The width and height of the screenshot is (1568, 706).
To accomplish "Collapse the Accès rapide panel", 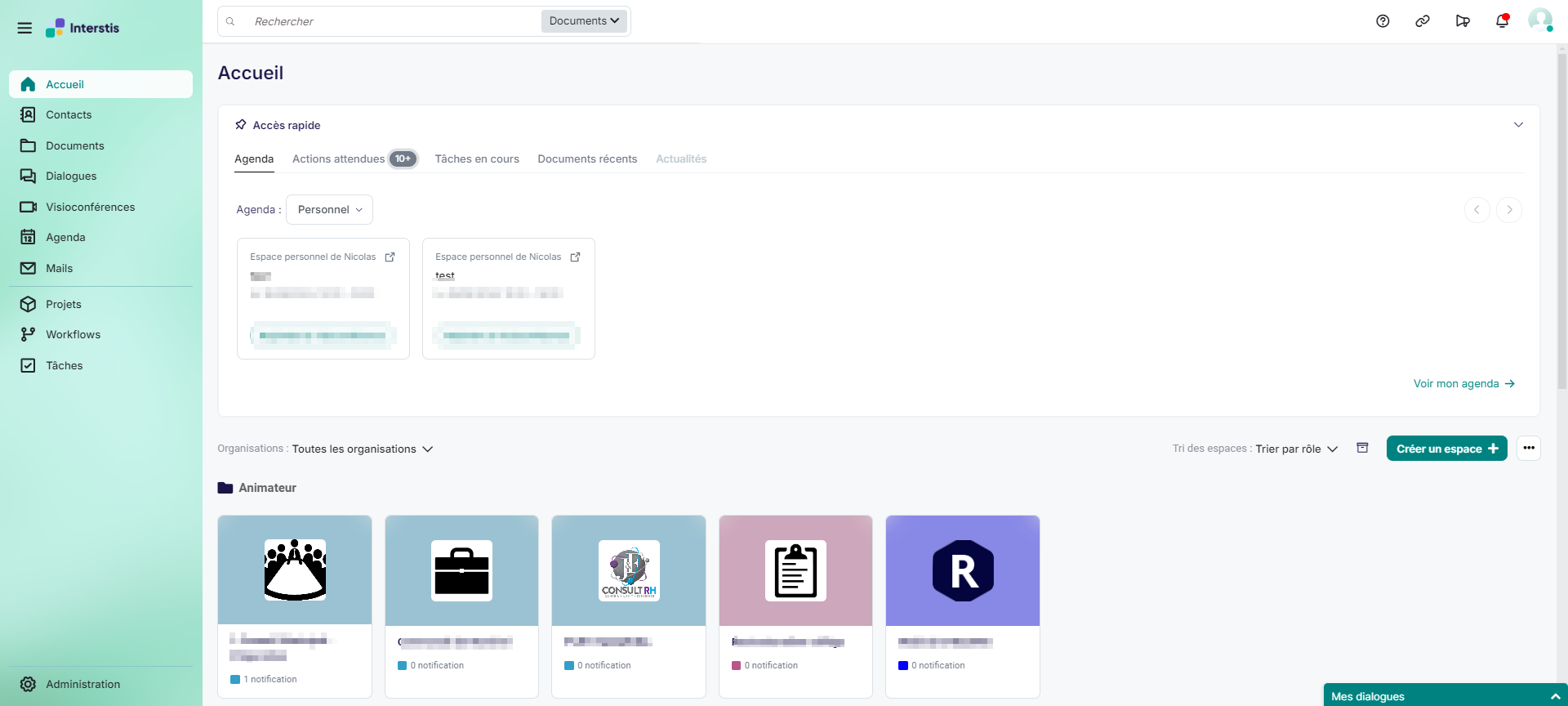I will [1518, 125].
